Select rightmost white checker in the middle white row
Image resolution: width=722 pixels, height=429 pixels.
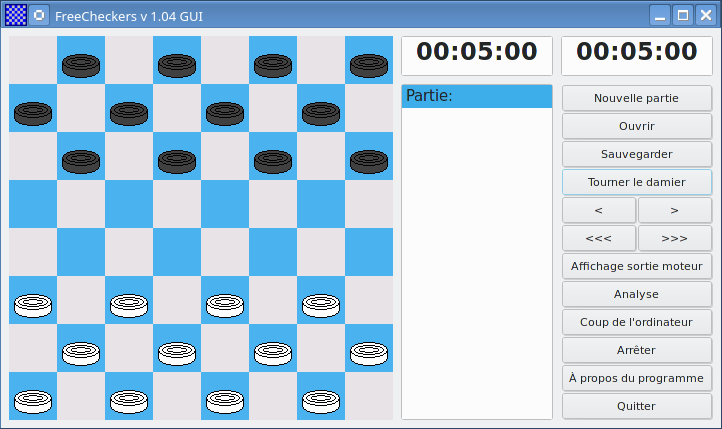pos(369,352)
